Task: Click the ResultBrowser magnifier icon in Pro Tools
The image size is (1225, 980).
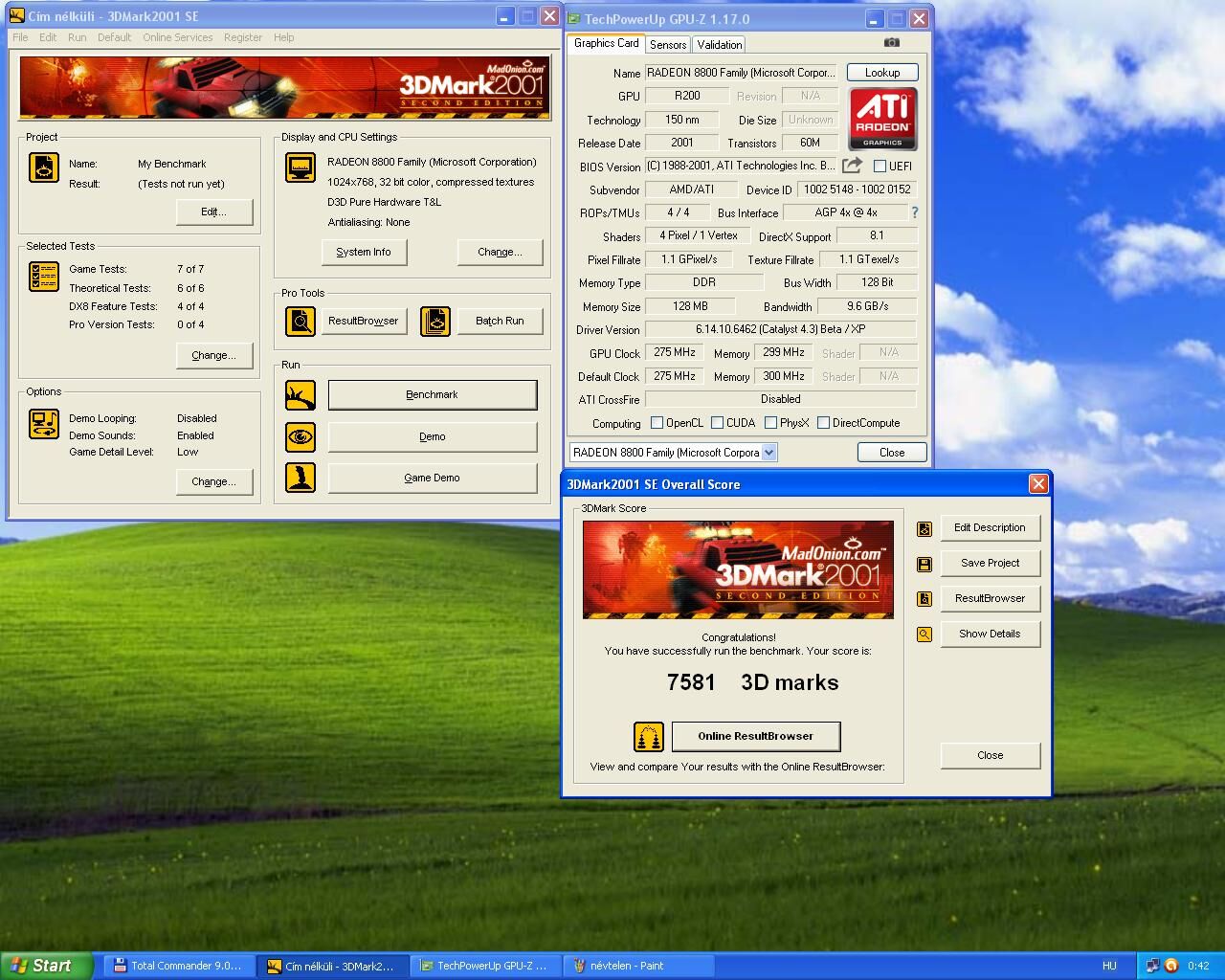Action: pos(301,321)
